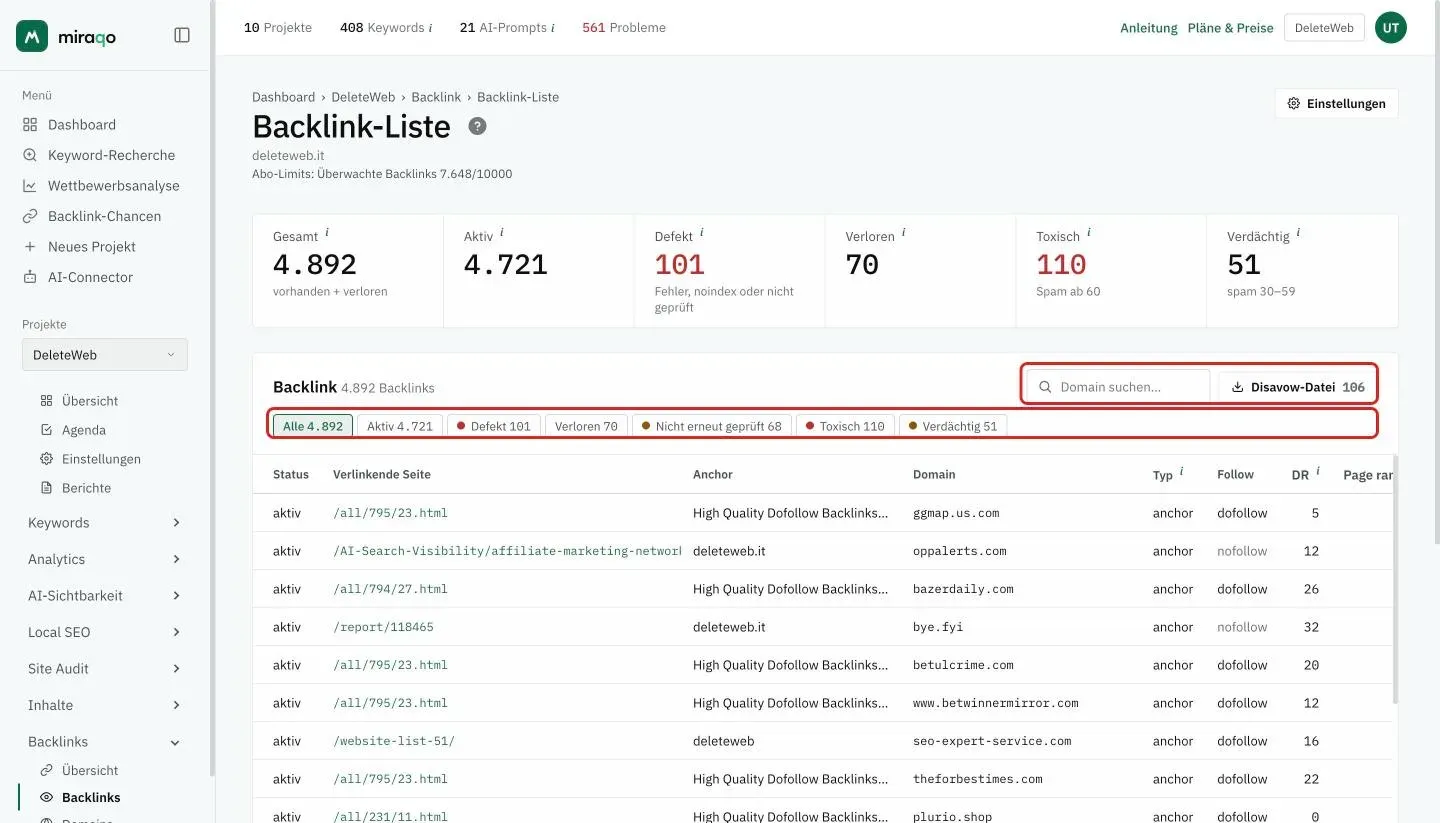The height and width of the screenshot is (823, 1440).
Task: Click the help question mark beside Backlink-Liste
Action: (x=478, y=126)
